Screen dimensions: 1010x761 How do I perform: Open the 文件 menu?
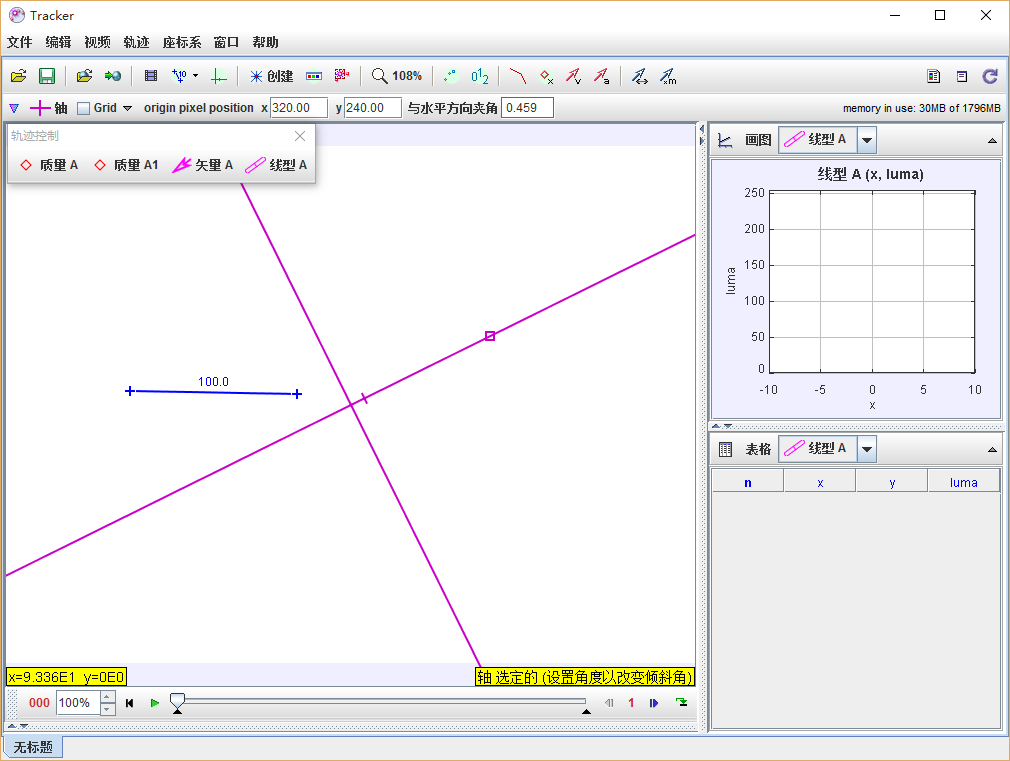19,43
